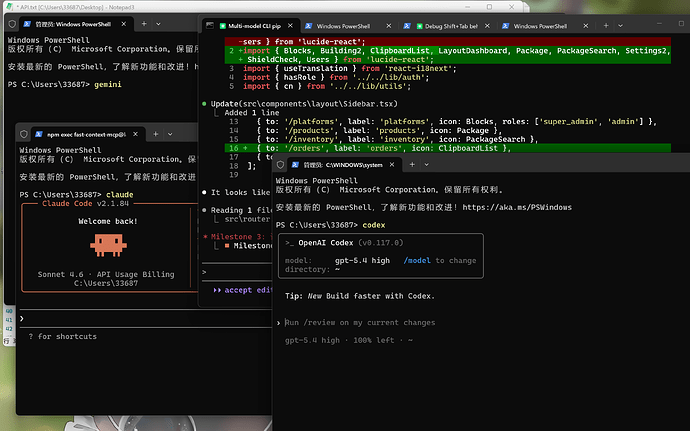Click the green icon on the Debug Shift+Tab tab
This screenshot has height=431, width=690.
click(419, 26)
